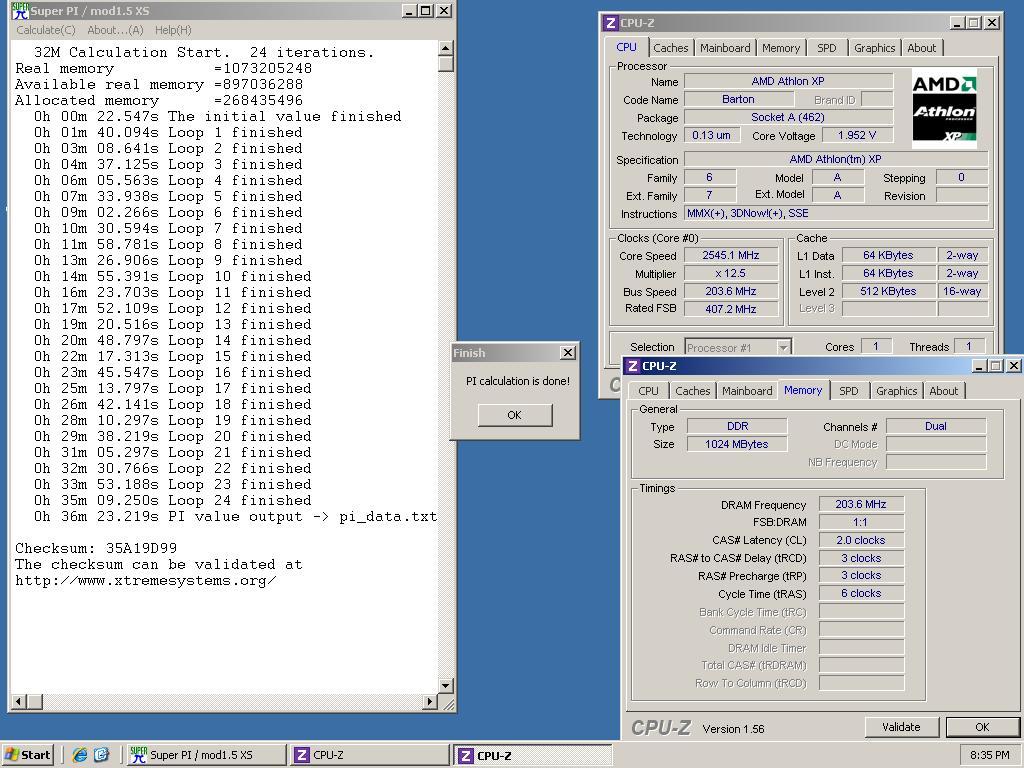This screenshot has height=768, width=1024.
Task: Select Caches tab in front CPU-Z window
Action: (692, 391)
